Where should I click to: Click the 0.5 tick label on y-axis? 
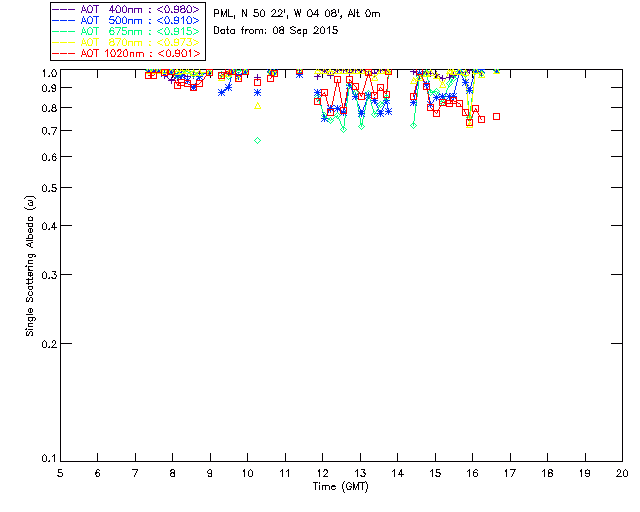(x=46, y=188)
